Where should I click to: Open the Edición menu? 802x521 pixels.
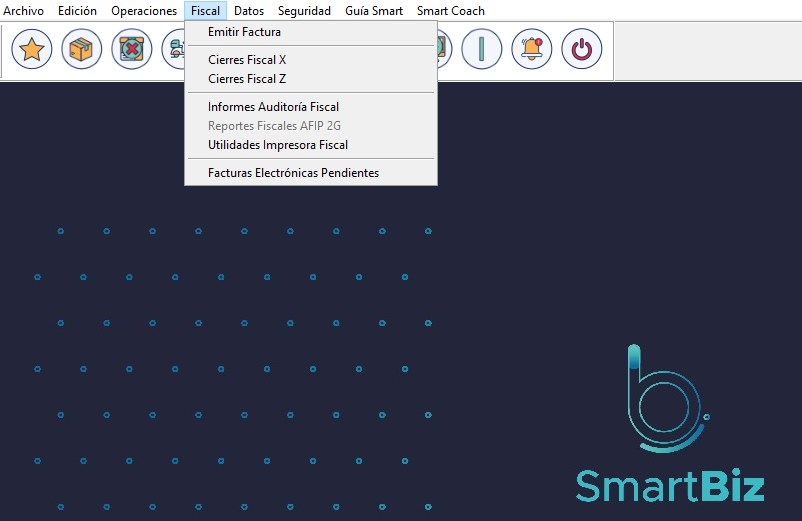point(78,11)
